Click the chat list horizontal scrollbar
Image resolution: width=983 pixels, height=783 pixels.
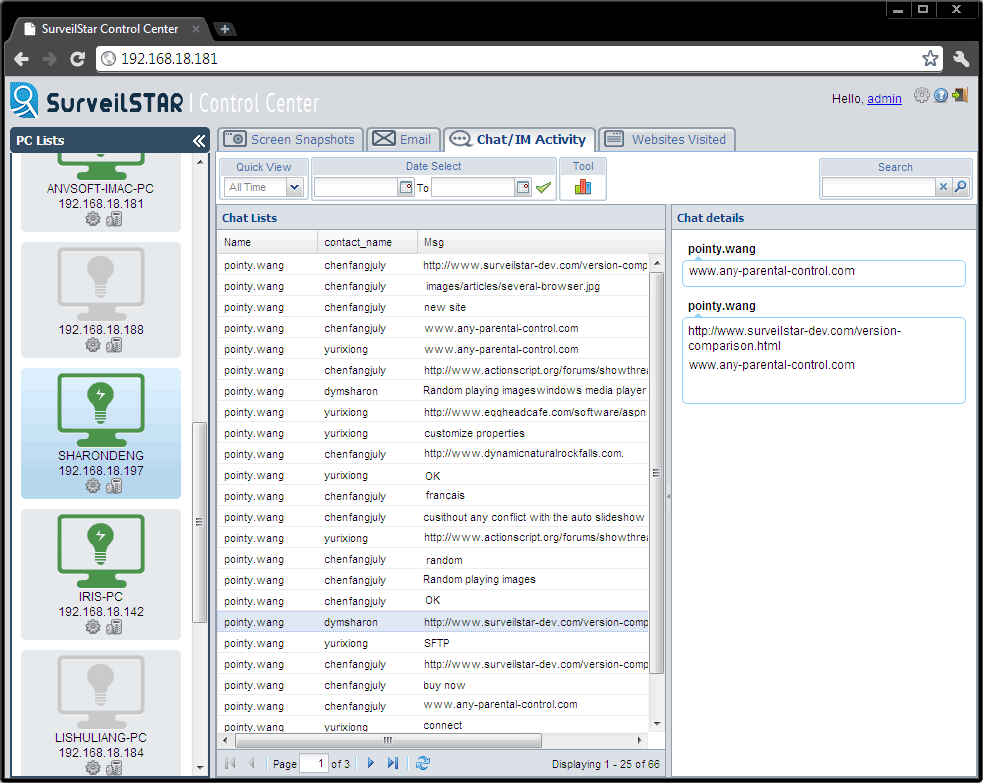[388, 740]
